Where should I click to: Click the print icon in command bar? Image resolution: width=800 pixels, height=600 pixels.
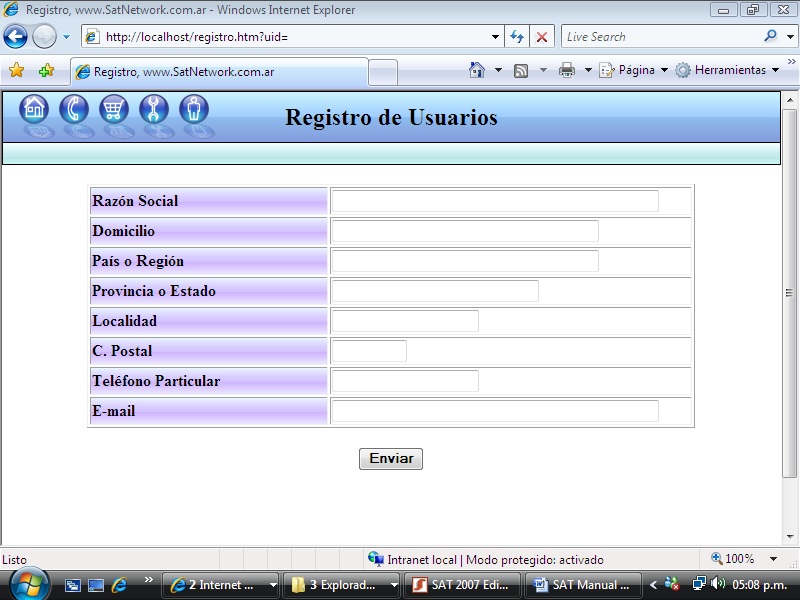pyautogui.click(x=567, y=71)
